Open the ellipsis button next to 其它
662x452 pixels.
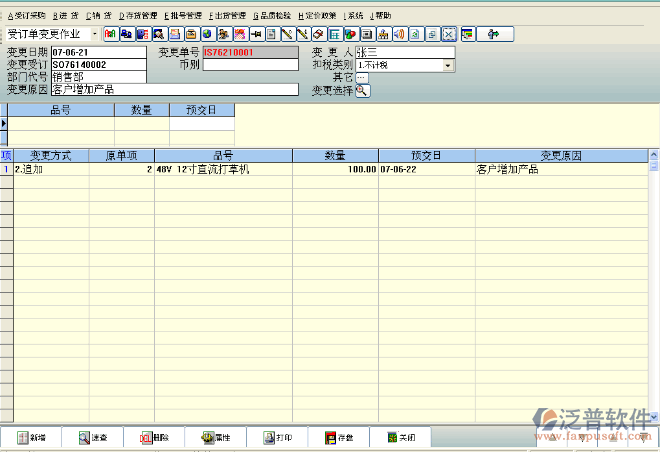coord(362,77)
